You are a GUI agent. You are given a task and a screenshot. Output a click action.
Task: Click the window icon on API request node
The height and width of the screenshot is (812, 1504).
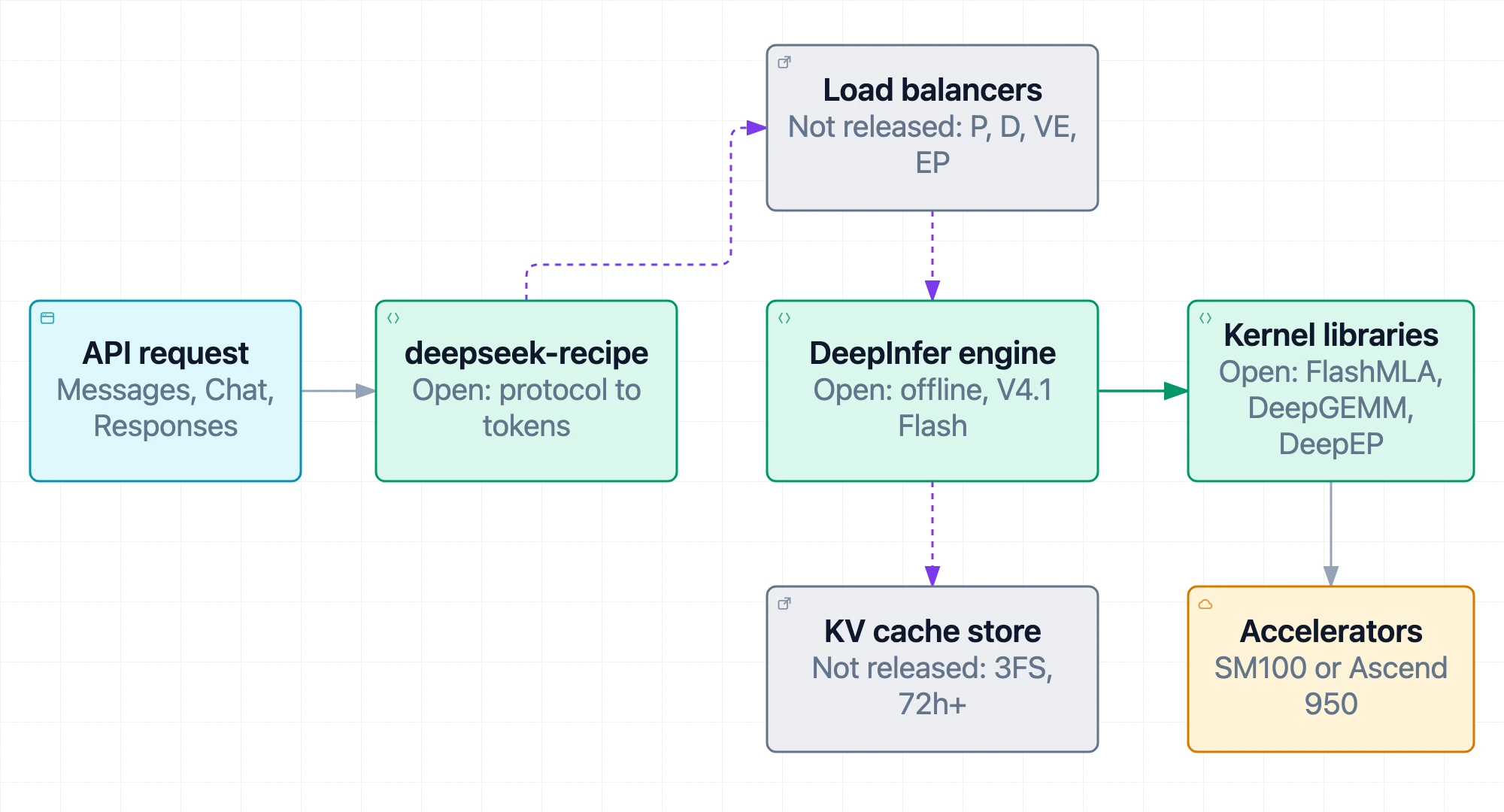47,318
